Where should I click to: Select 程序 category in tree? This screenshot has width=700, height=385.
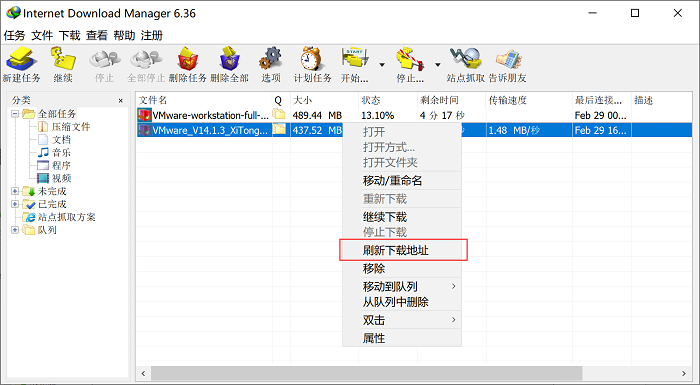(61, 166)
